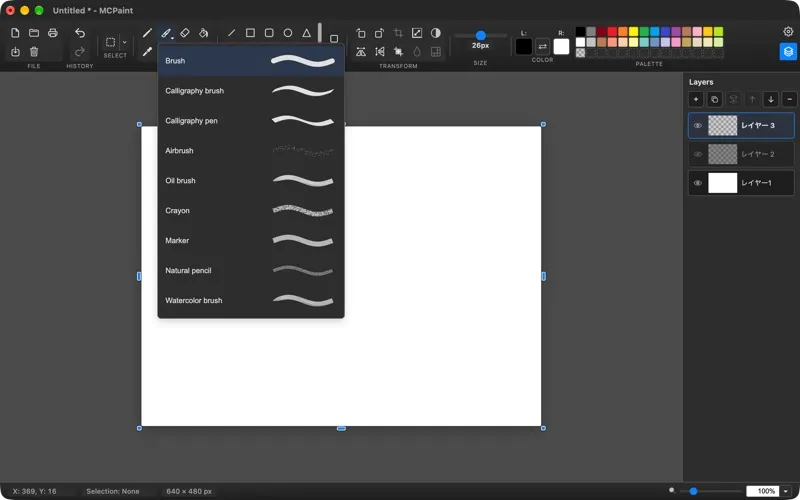Click the greyed move layer up arrow
The image size is (800, 500).
point(752,99)
